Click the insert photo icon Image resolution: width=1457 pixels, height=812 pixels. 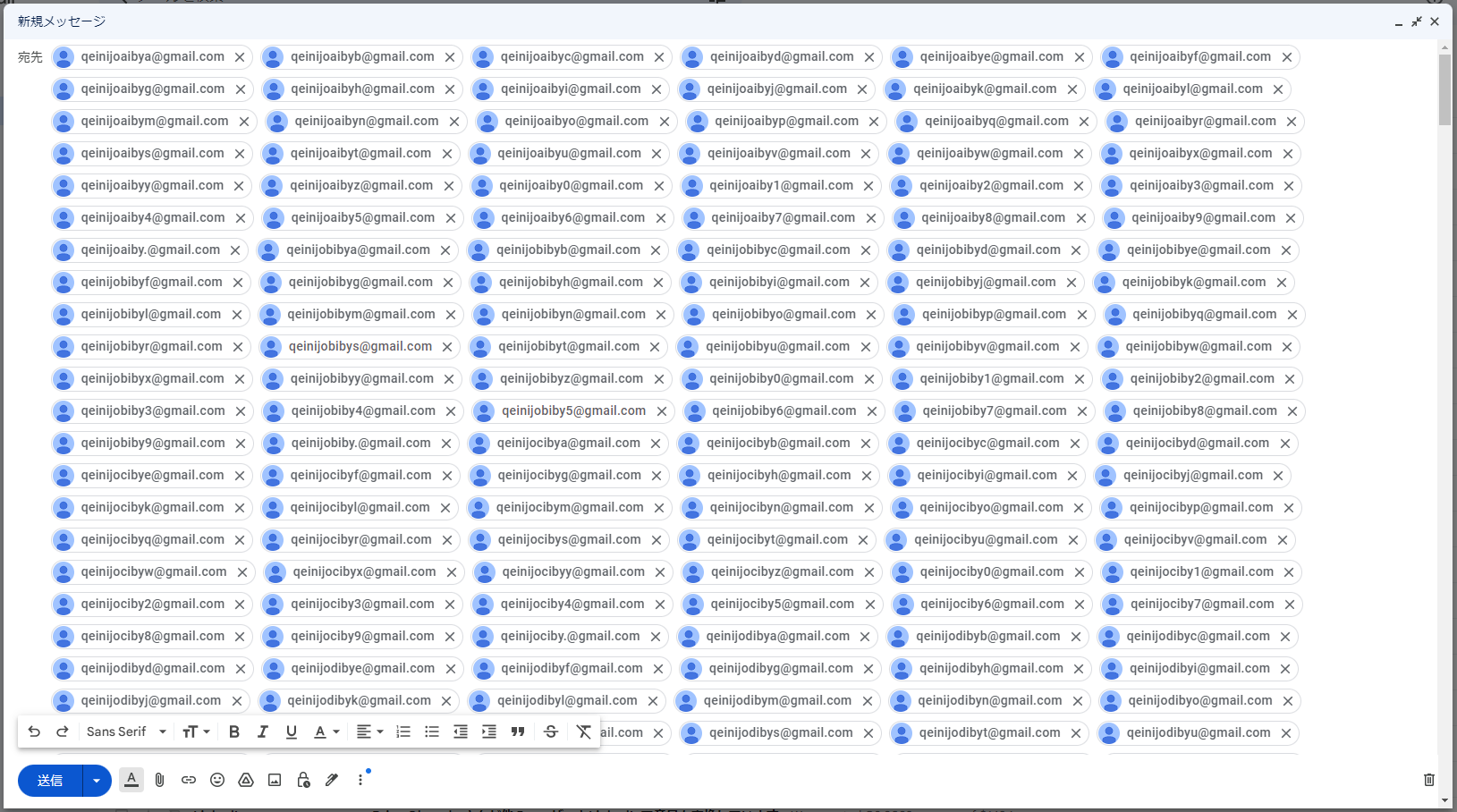275,780
